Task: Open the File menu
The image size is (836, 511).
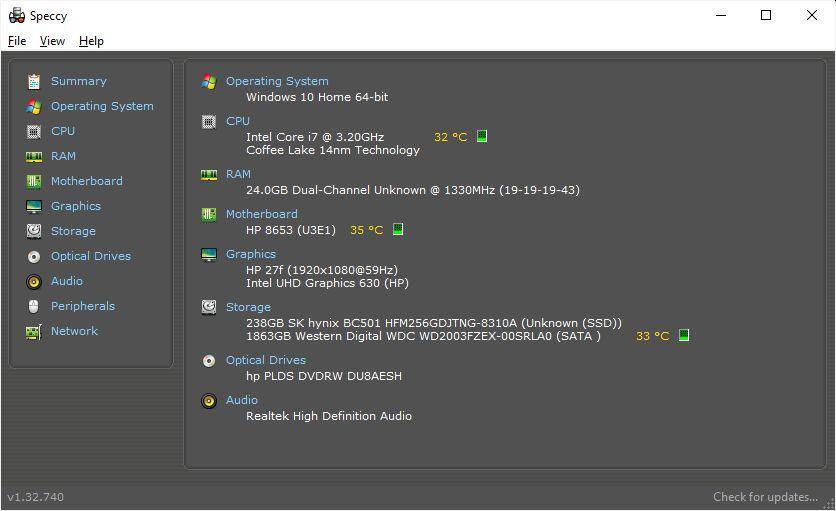Action: pyautogui.click(x=17, y=41)
